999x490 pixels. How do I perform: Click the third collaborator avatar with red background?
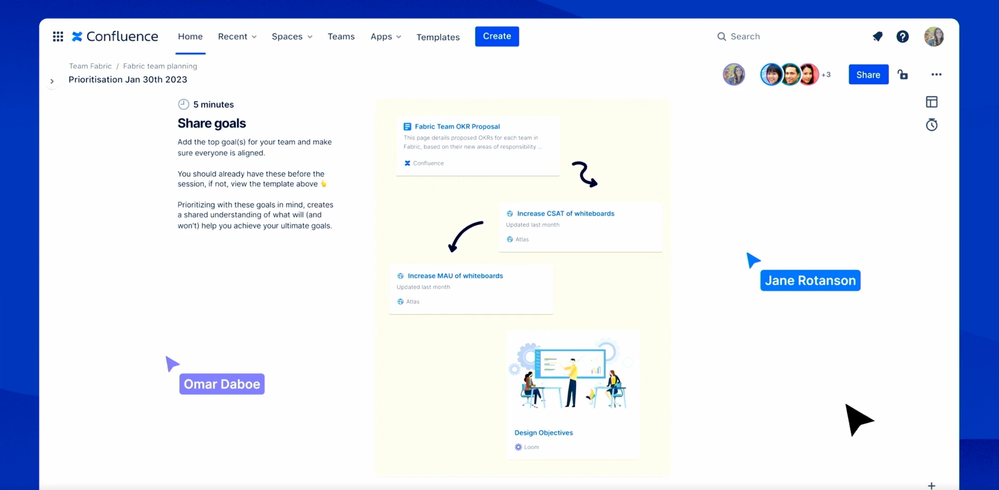(809, 75)
